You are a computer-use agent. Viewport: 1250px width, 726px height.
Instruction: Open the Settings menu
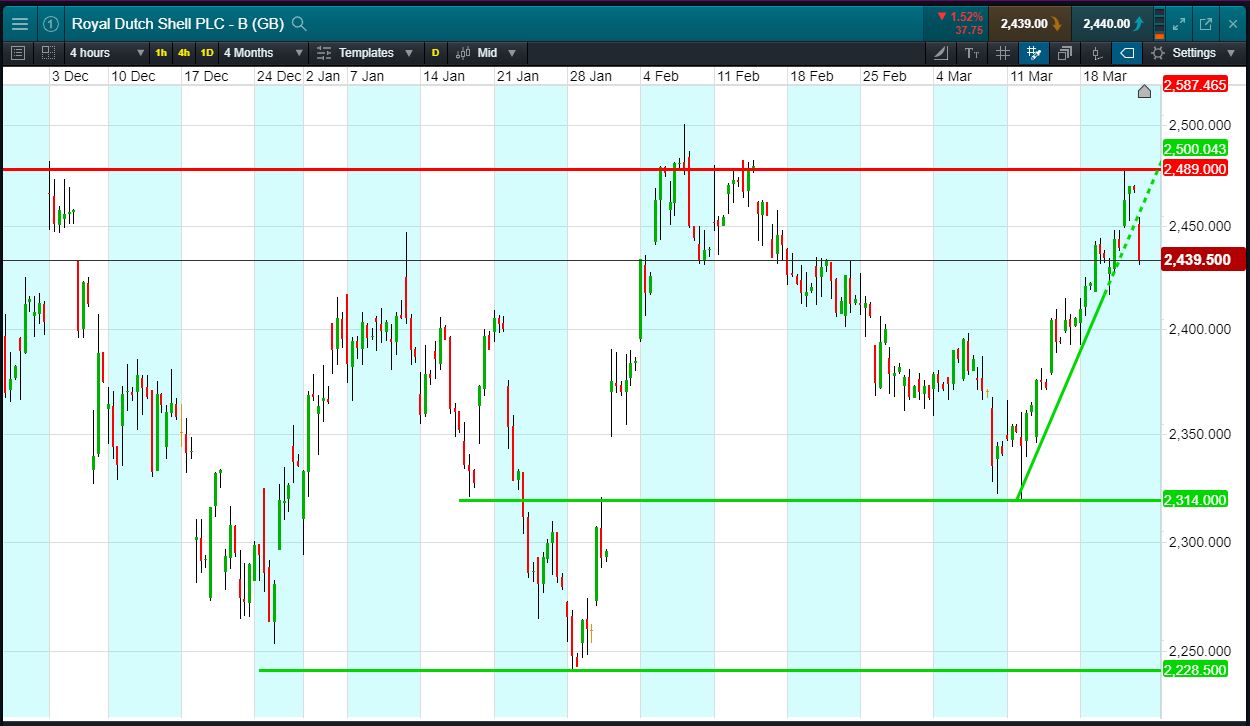pyautogui.click(x=1194, y=52)
